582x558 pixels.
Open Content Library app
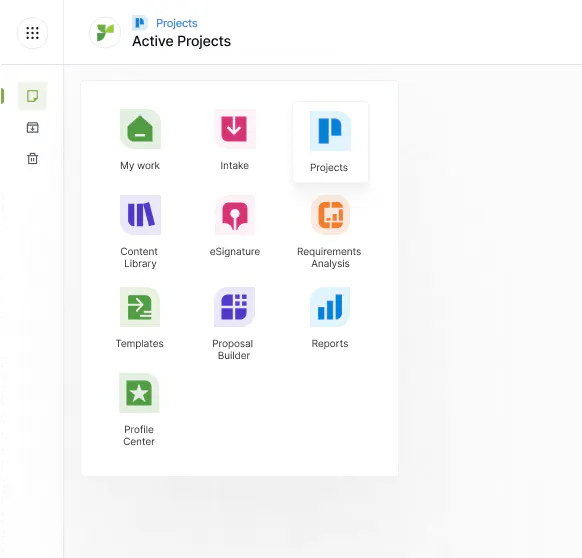click(x=140, y=232)
